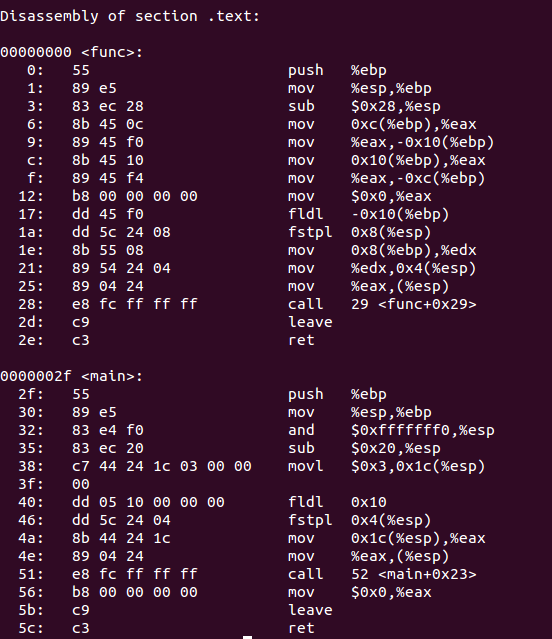Click the 'leave' instruction at address 2d
This screenshot has height=639, width=552.
pyautogui.click(x=310, y=322)
